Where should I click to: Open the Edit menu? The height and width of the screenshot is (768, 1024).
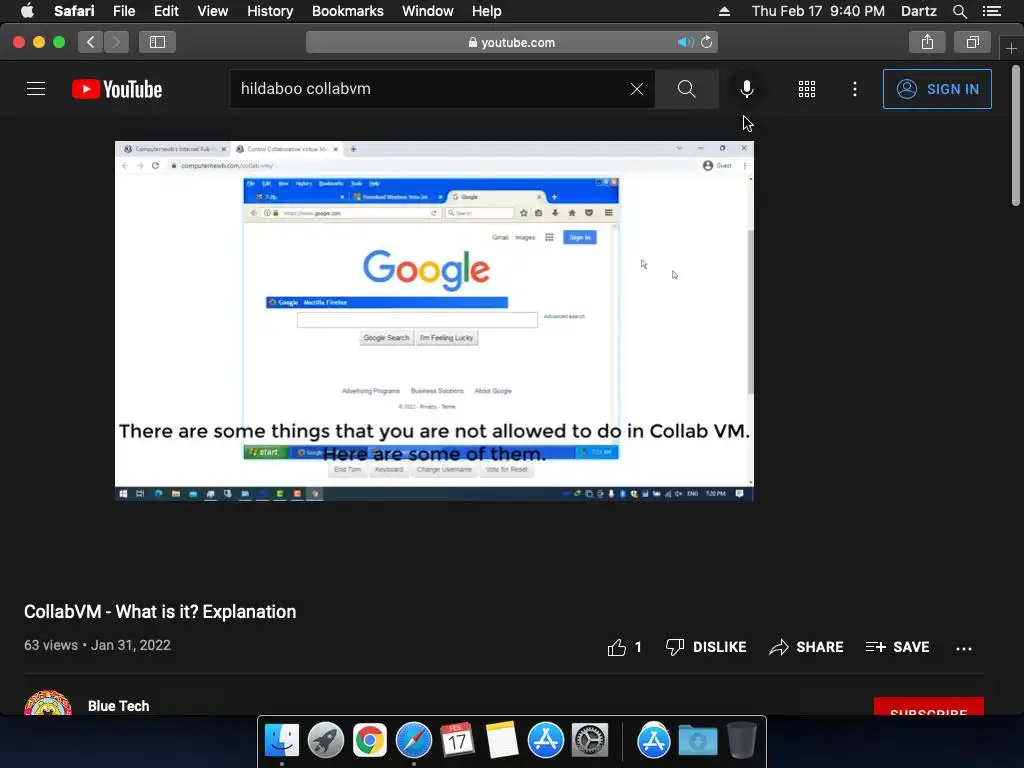pos(166,11)
